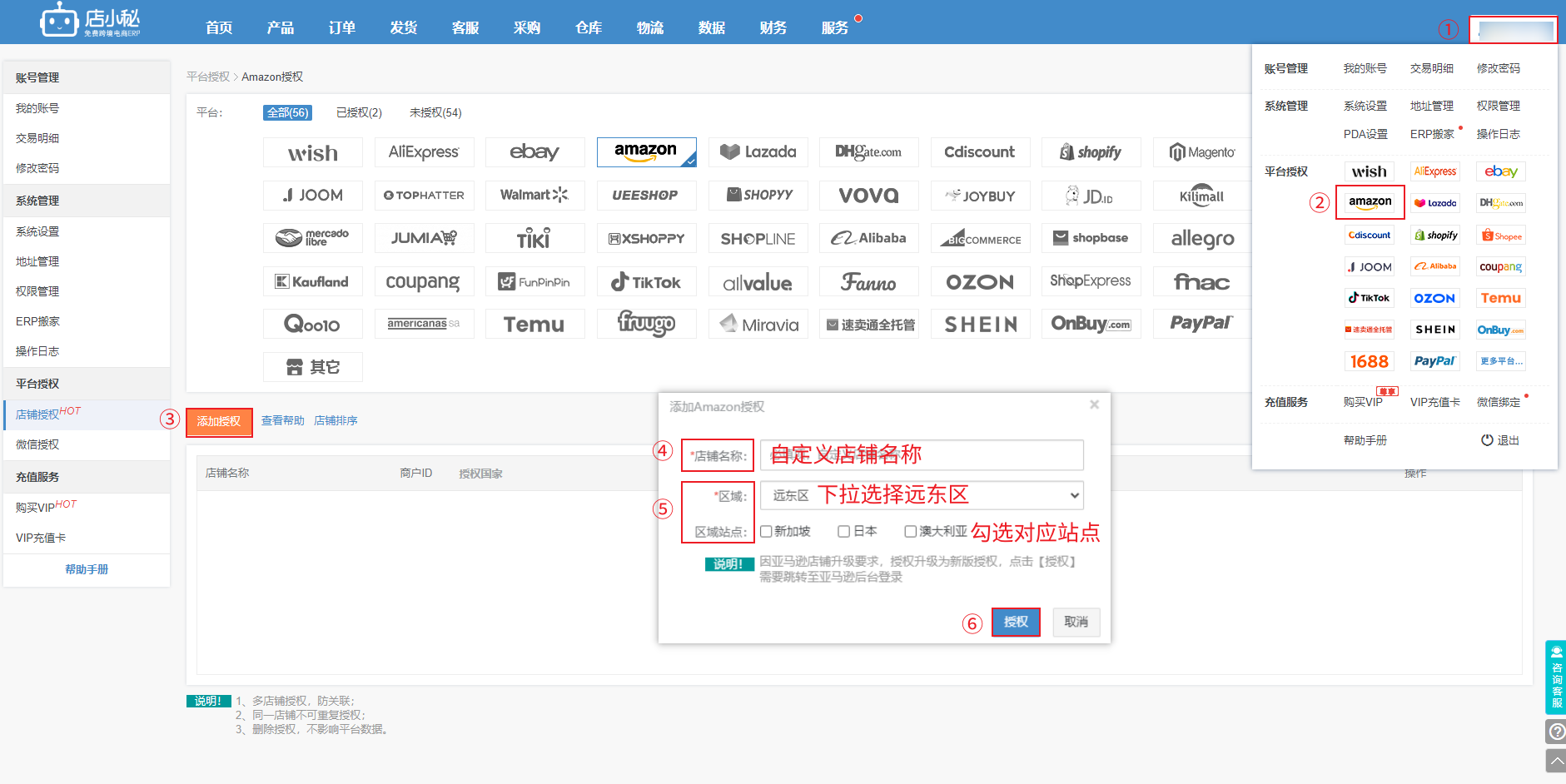
Task: Click the 添加授权 button
Action: click(x=219, y=421)
